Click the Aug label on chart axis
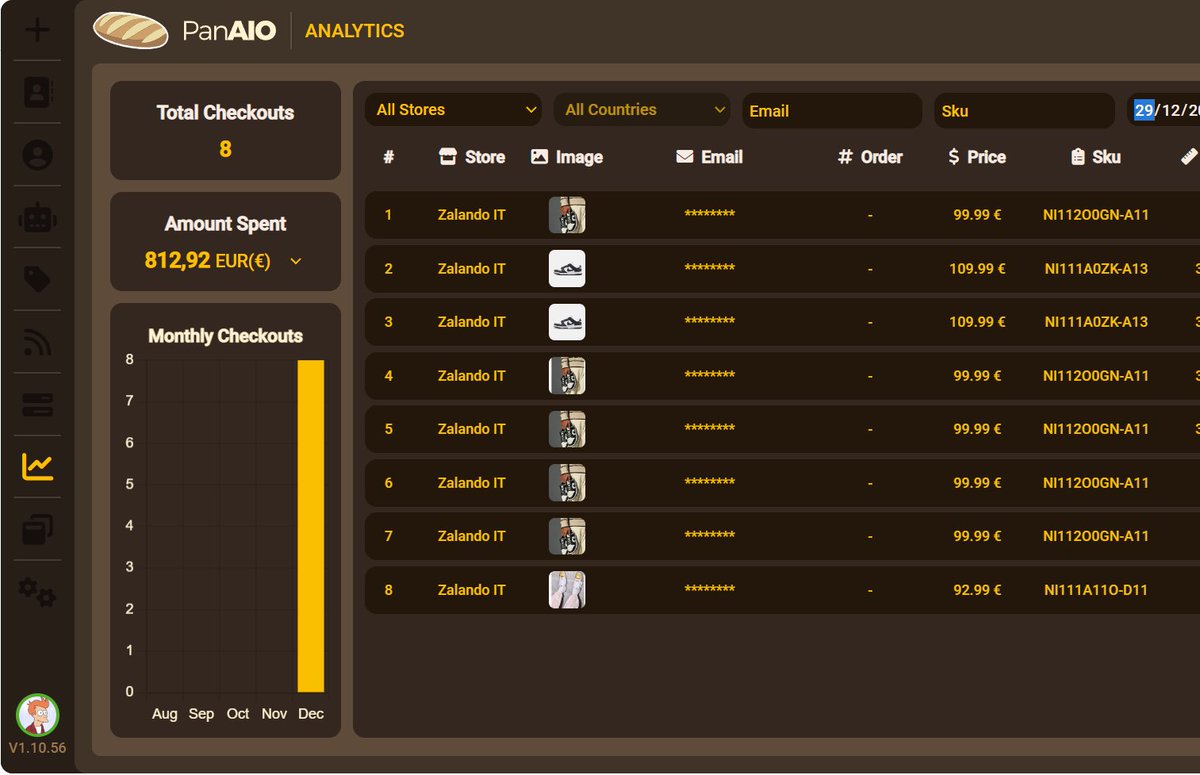Viewport: 1200px width, 775px height. click(164, 714)
